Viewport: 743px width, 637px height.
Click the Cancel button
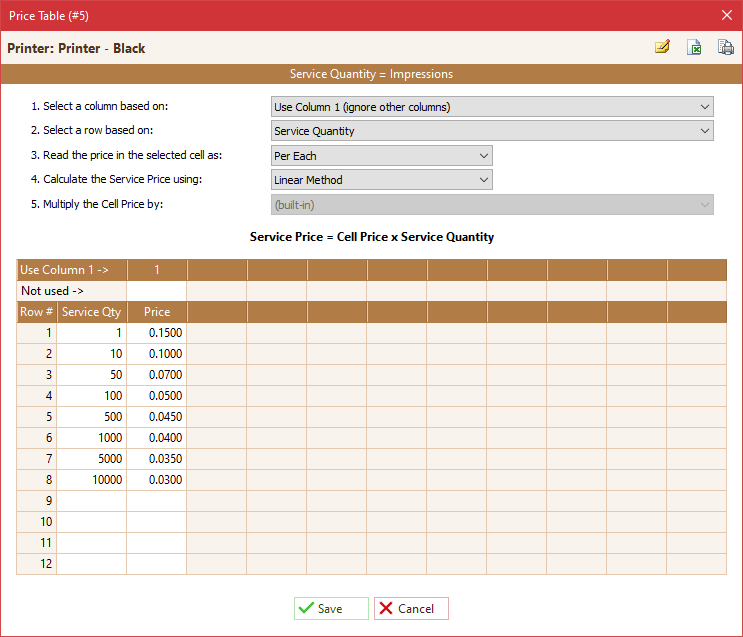tap(411, 608)
